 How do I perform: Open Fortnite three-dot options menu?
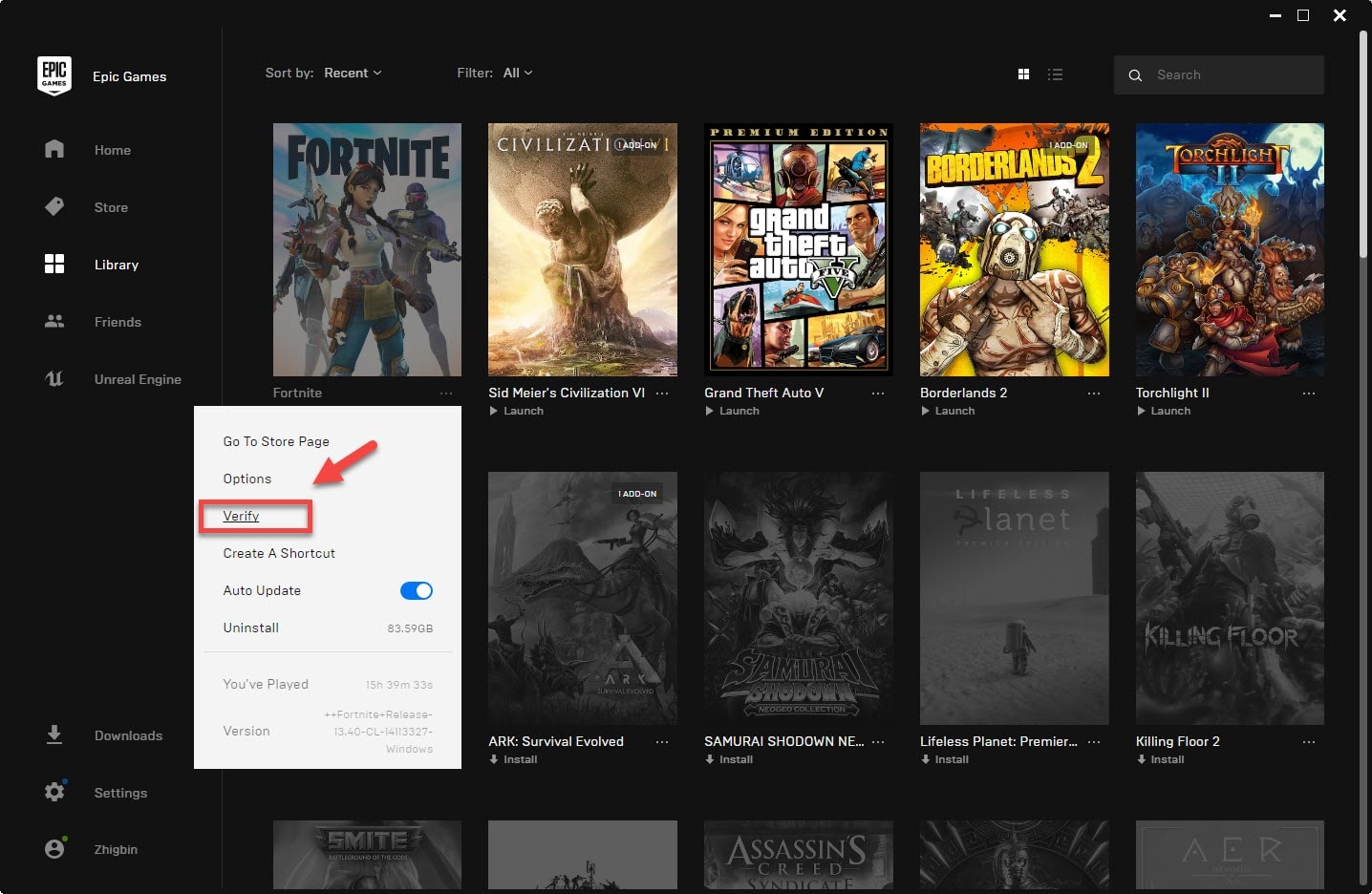click(x=446, y=394)
